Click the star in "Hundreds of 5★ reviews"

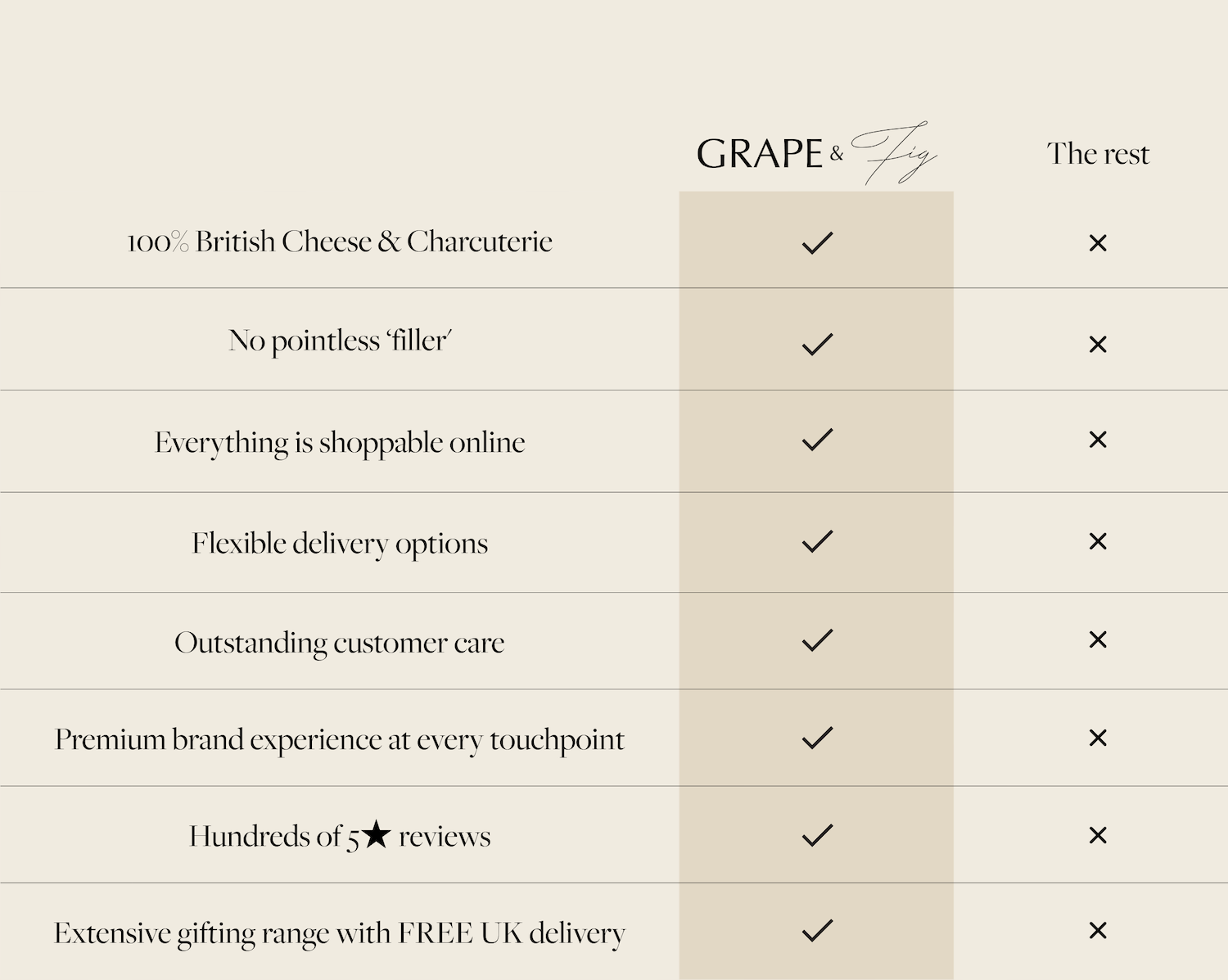tap(376, 834)
